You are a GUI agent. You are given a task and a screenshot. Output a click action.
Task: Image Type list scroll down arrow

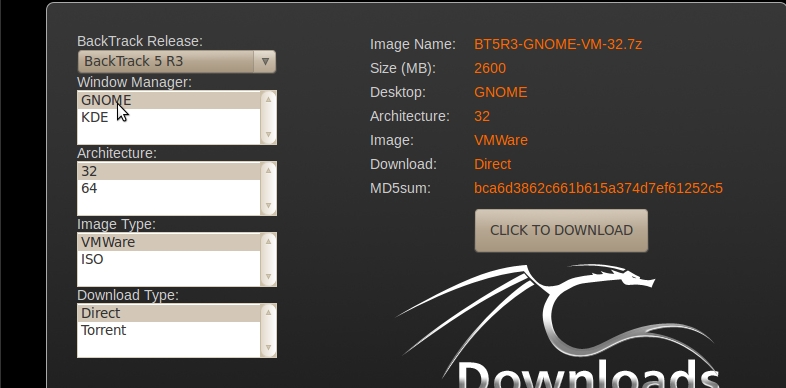point(269,277)
